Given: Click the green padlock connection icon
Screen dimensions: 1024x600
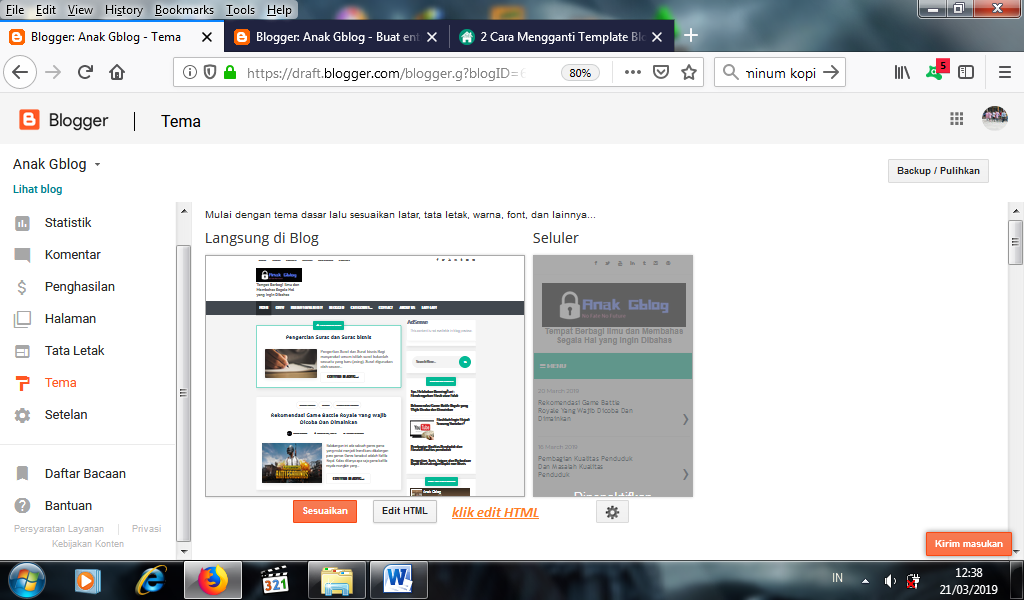Looking at the screenshot, I should coord(229,72).
